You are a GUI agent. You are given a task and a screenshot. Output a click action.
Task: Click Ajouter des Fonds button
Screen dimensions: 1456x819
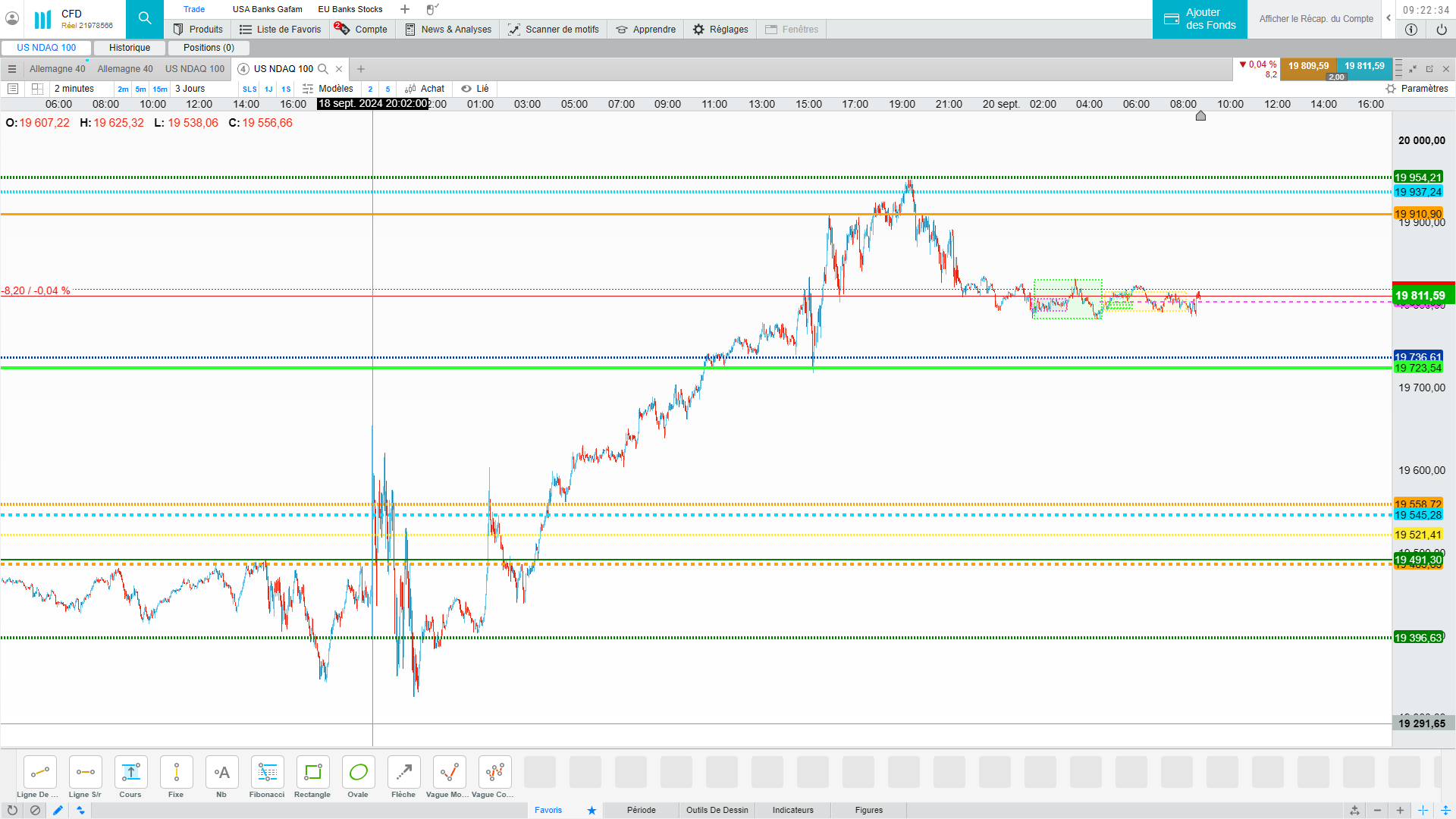1200,19
